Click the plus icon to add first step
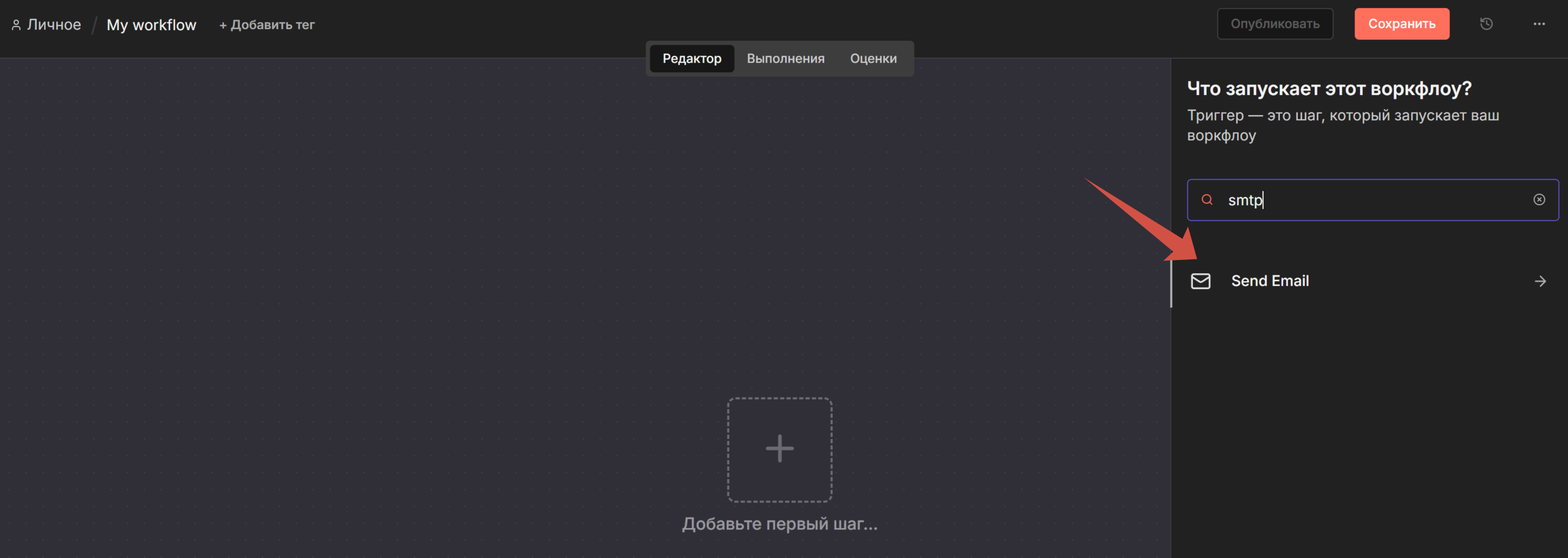 pyautogui.click(x=779, y=449)
